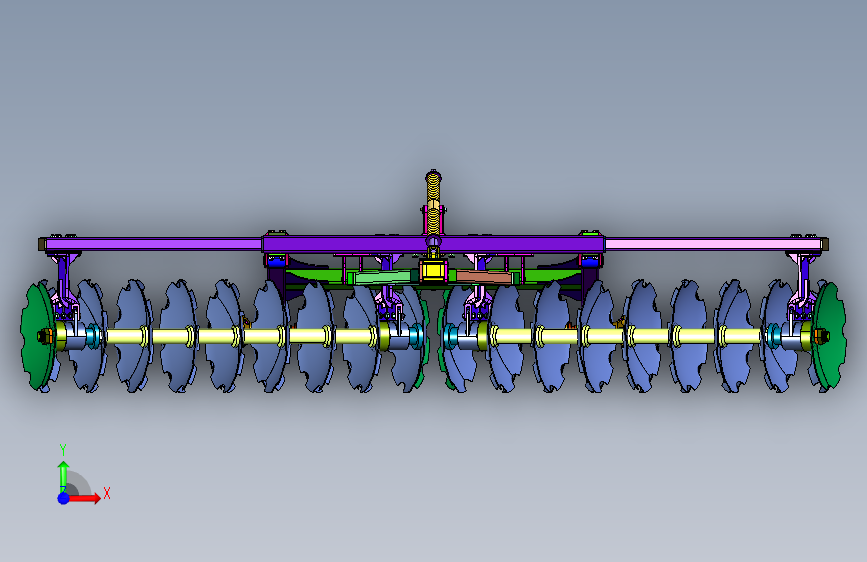Select the green end disc on the far left

[x=38, y=336]
